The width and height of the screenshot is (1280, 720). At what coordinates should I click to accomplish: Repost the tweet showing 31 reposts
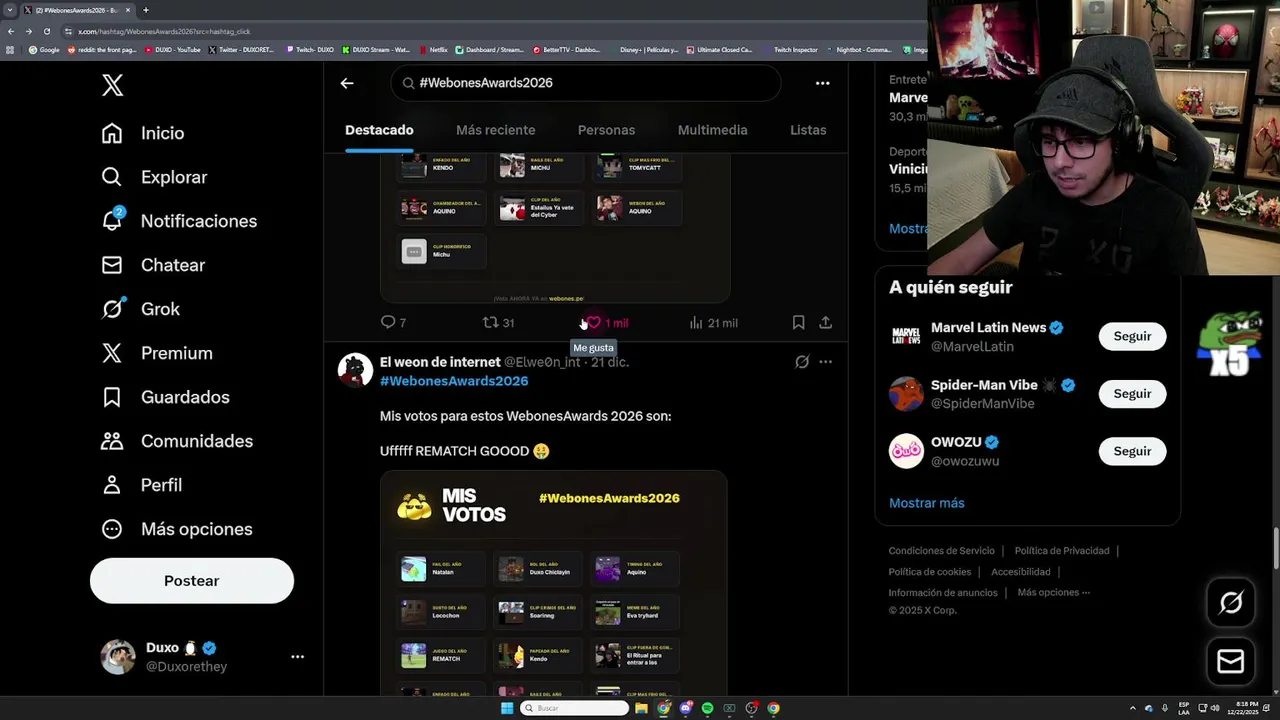tap(498, 322)
